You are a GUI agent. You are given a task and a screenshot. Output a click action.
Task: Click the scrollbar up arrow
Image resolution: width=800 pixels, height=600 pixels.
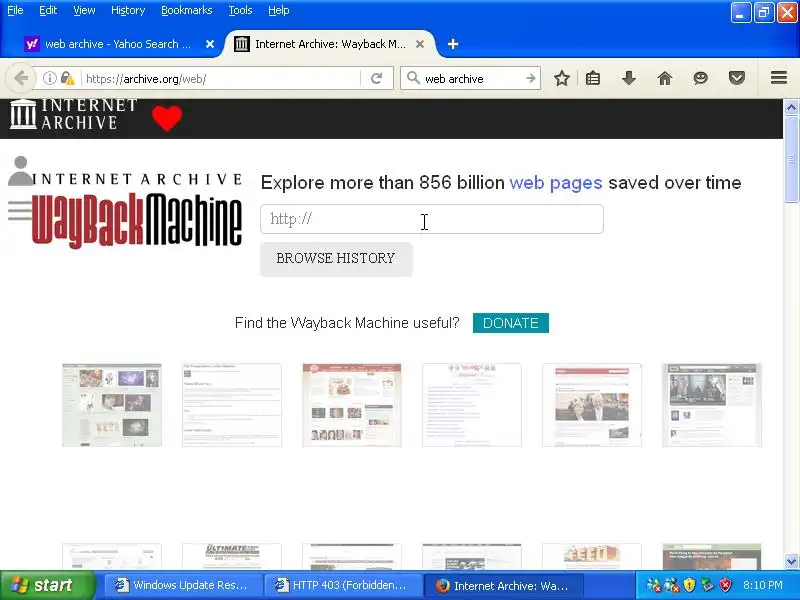pos(791,107)
